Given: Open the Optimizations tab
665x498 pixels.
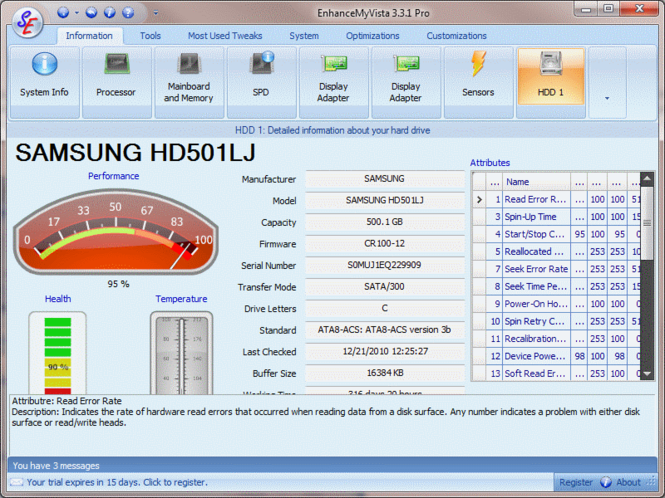Looking at the screenshot, I should point(372,36).
